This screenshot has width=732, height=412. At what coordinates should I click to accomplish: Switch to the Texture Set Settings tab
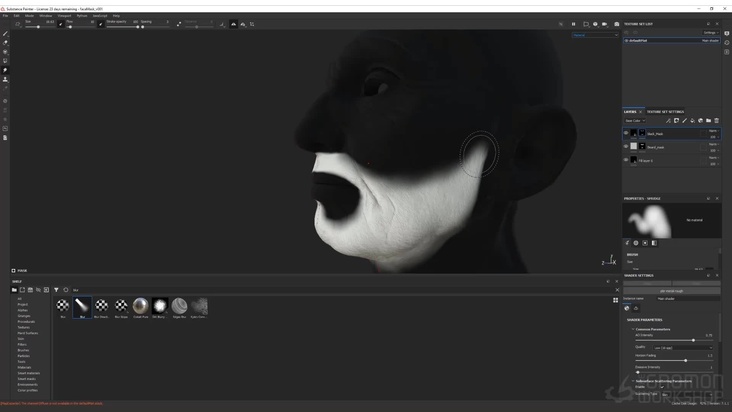tap(666, 112)
